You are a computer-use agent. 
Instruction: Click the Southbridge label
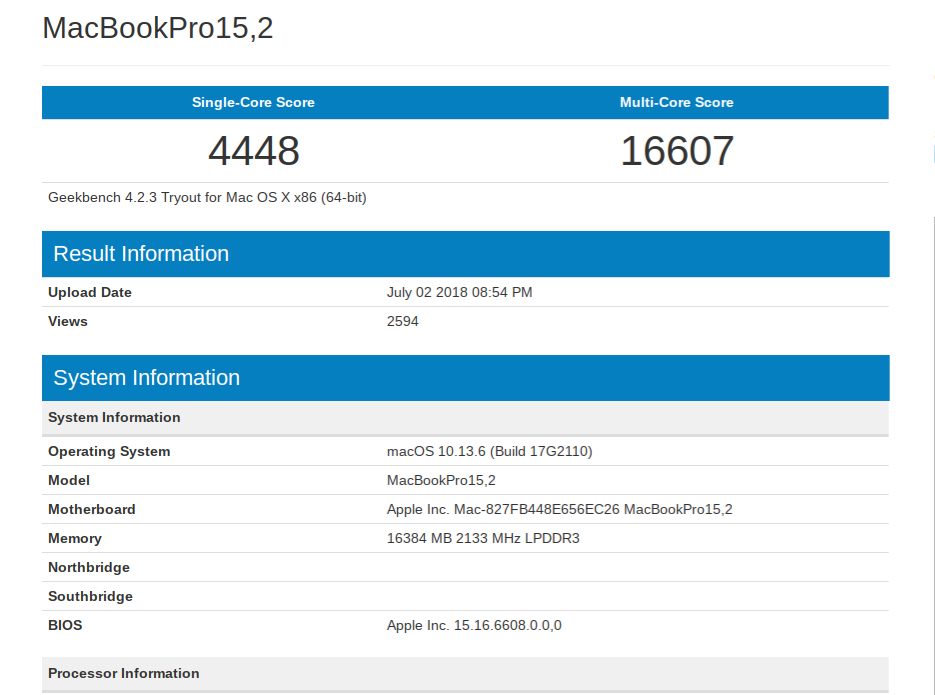coord(91,597)
